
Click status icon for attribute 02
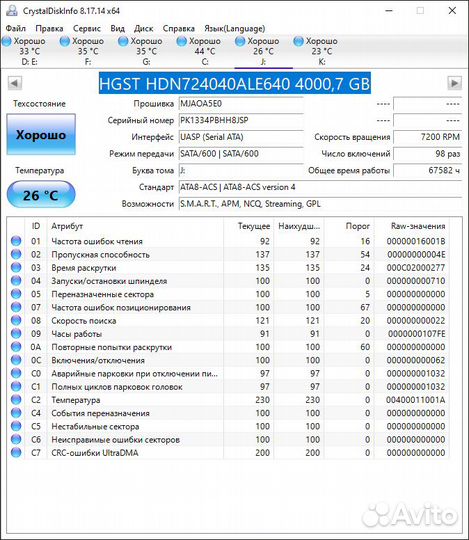[x=16, y=254]
